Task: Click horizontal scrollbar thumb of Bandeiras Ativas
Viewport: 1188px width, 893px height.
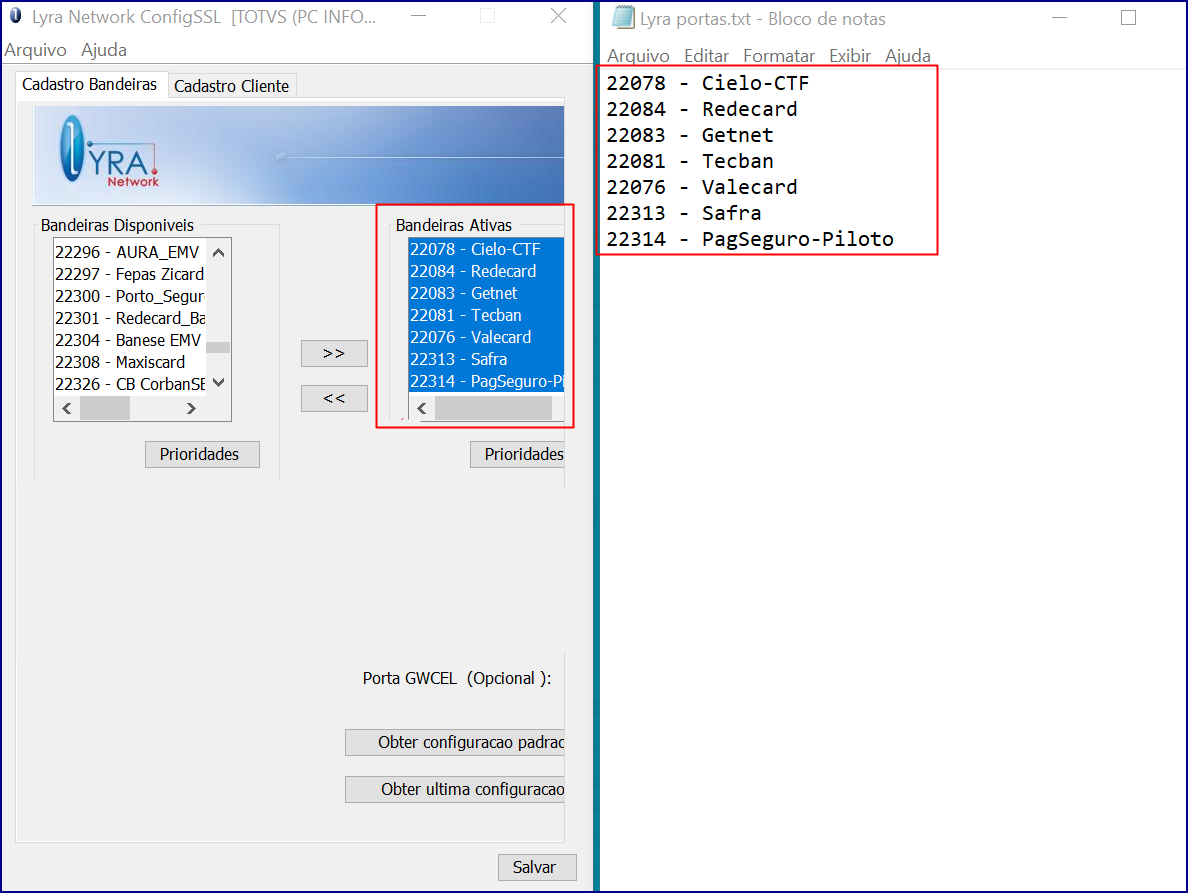Action: click(x=493, y=409)
